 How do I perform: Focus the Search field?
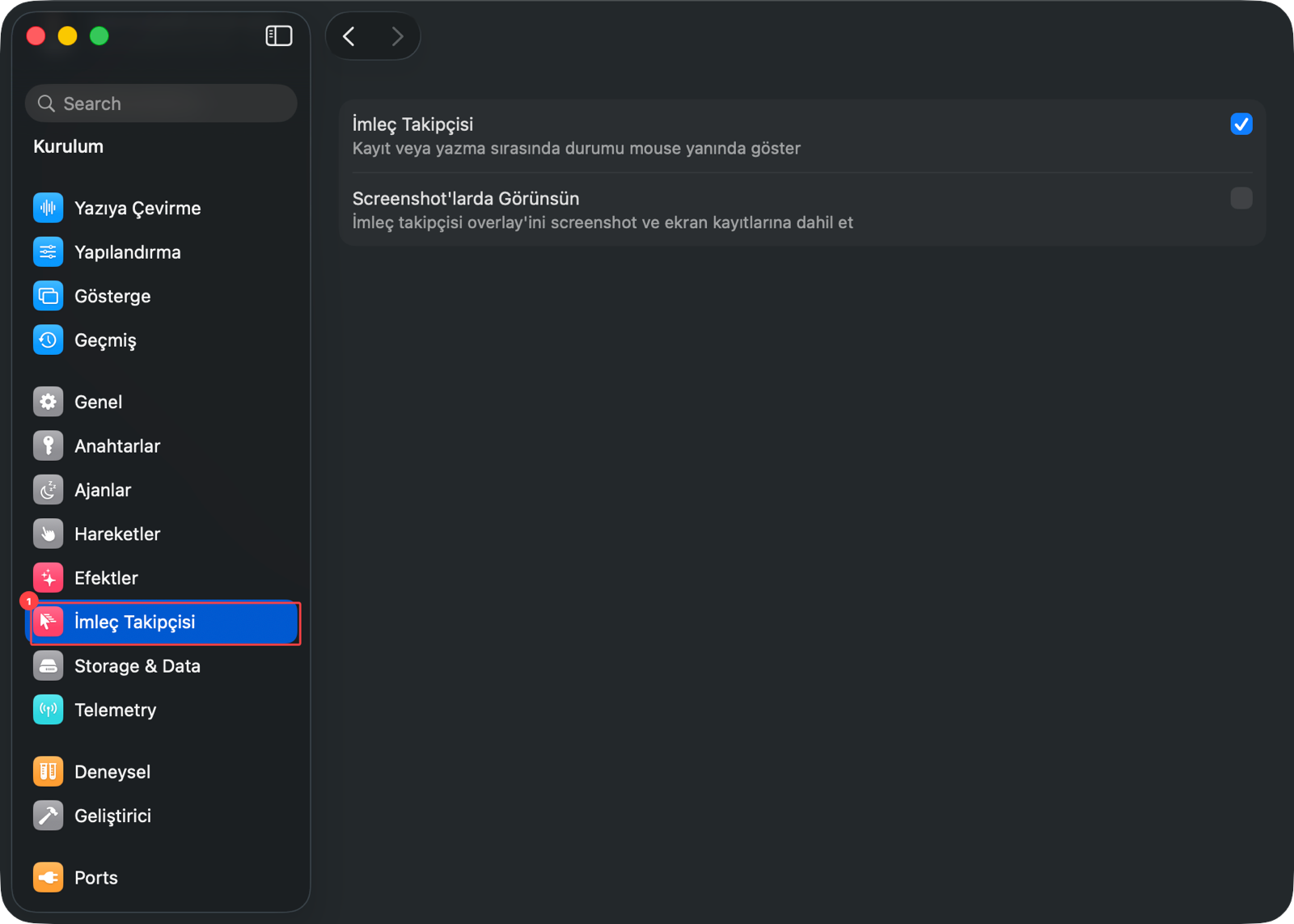[x=161, y=103]
